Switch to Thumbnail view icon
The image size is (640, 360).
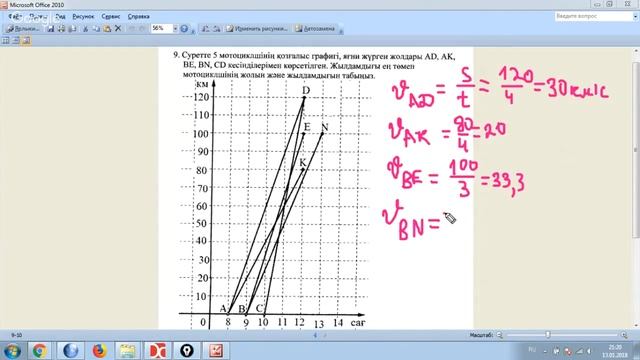pyautogui.click(x=6, y=40)
